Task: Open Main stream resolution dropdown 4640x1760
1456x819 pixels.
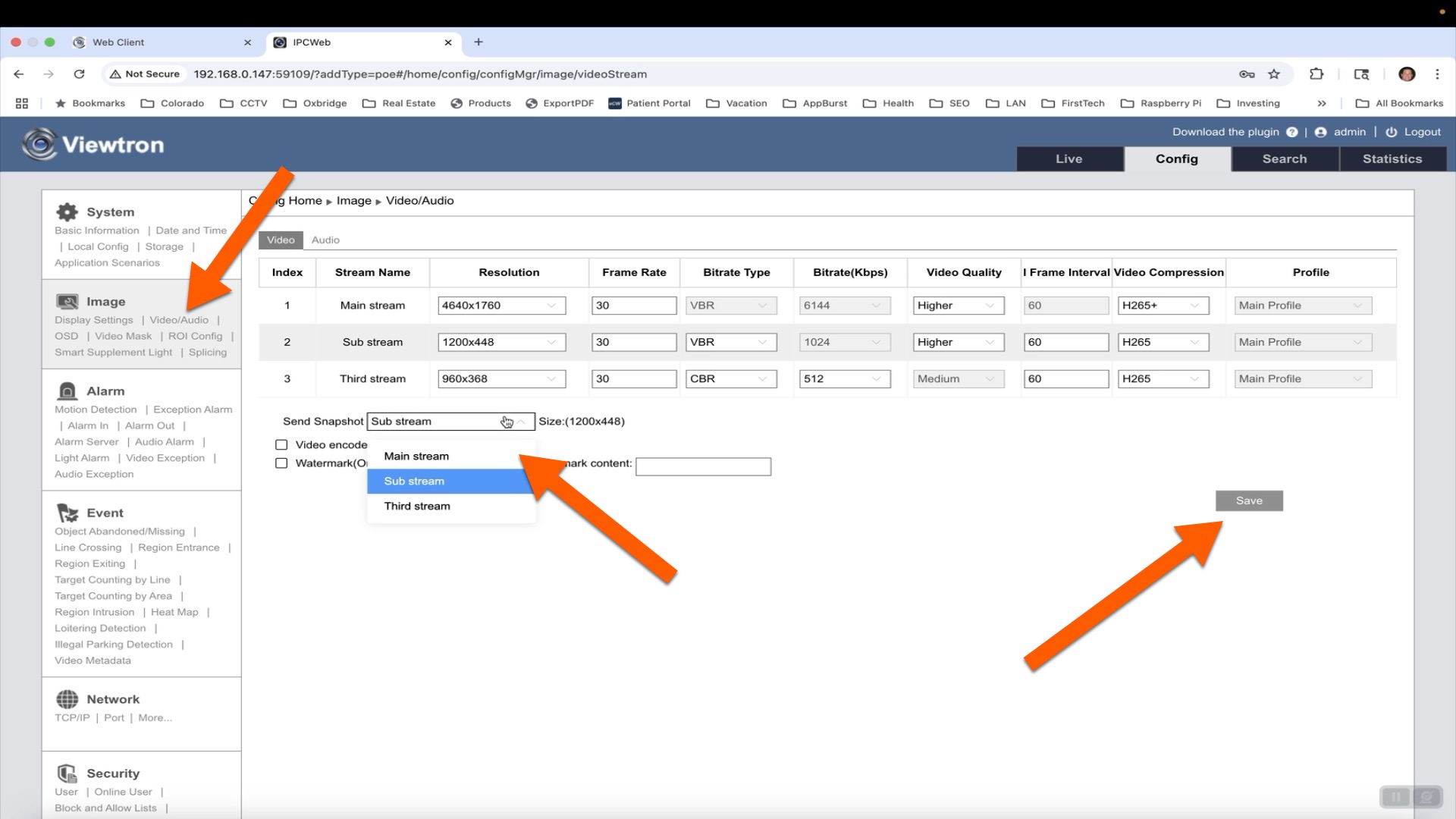Action: pyautogui.click(x=501, y=306)
